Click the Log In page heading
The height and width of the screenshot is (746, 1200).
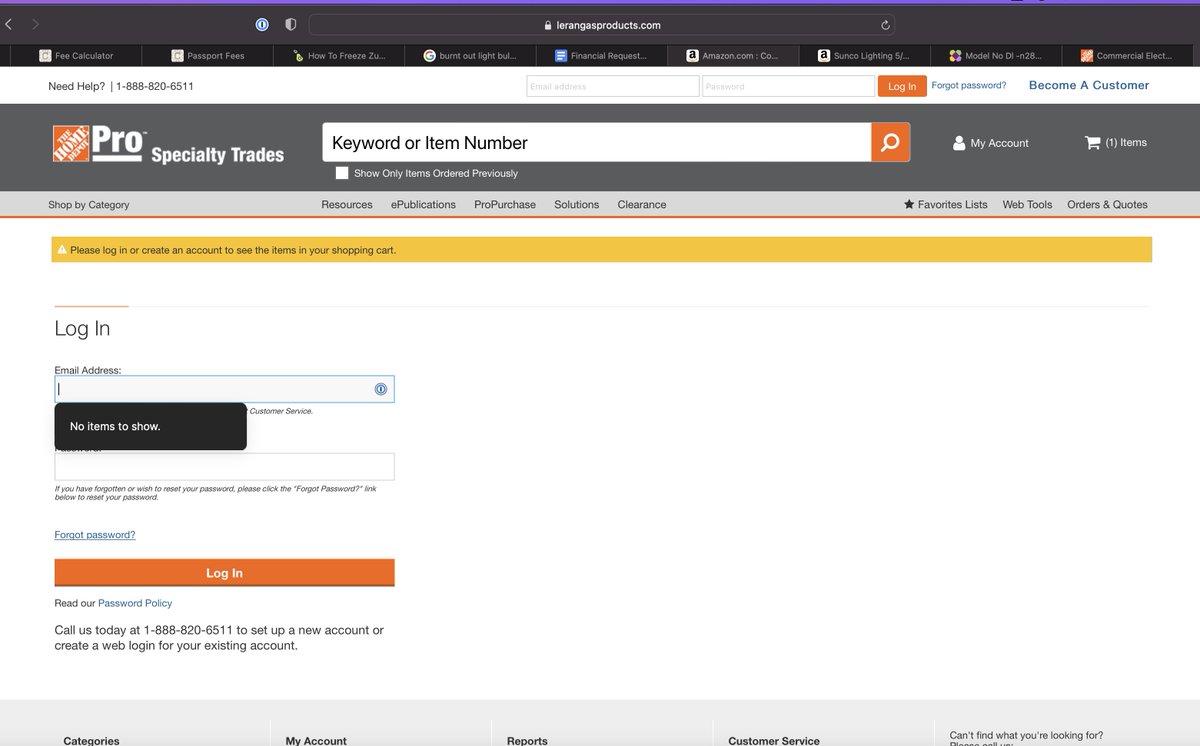coord(82,329)
